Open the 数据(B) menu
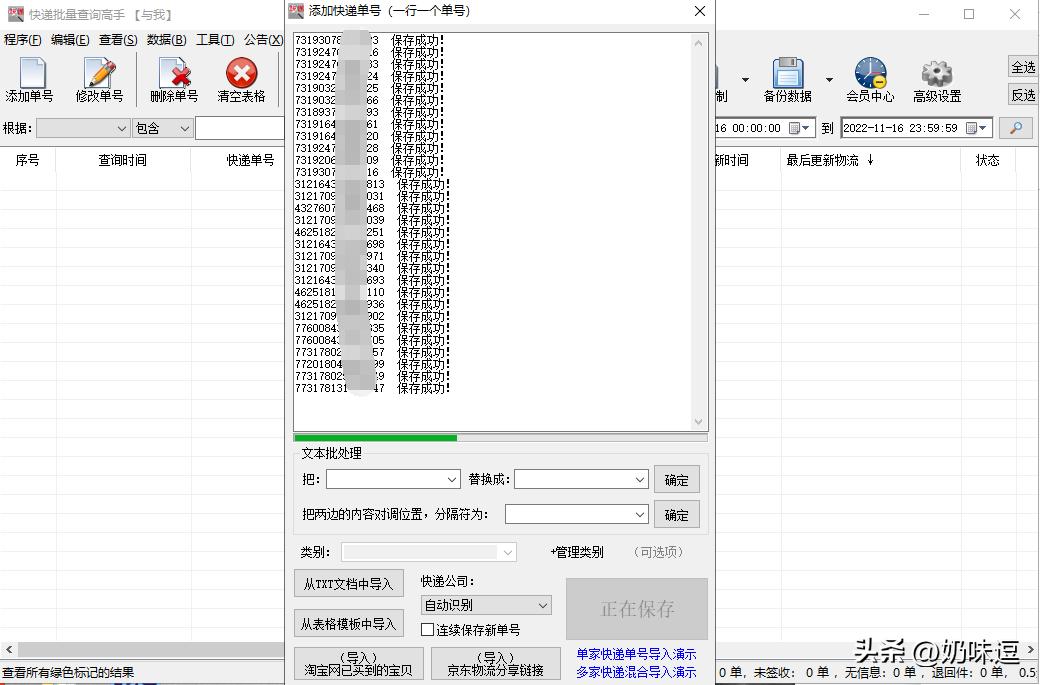 point(166,40)
